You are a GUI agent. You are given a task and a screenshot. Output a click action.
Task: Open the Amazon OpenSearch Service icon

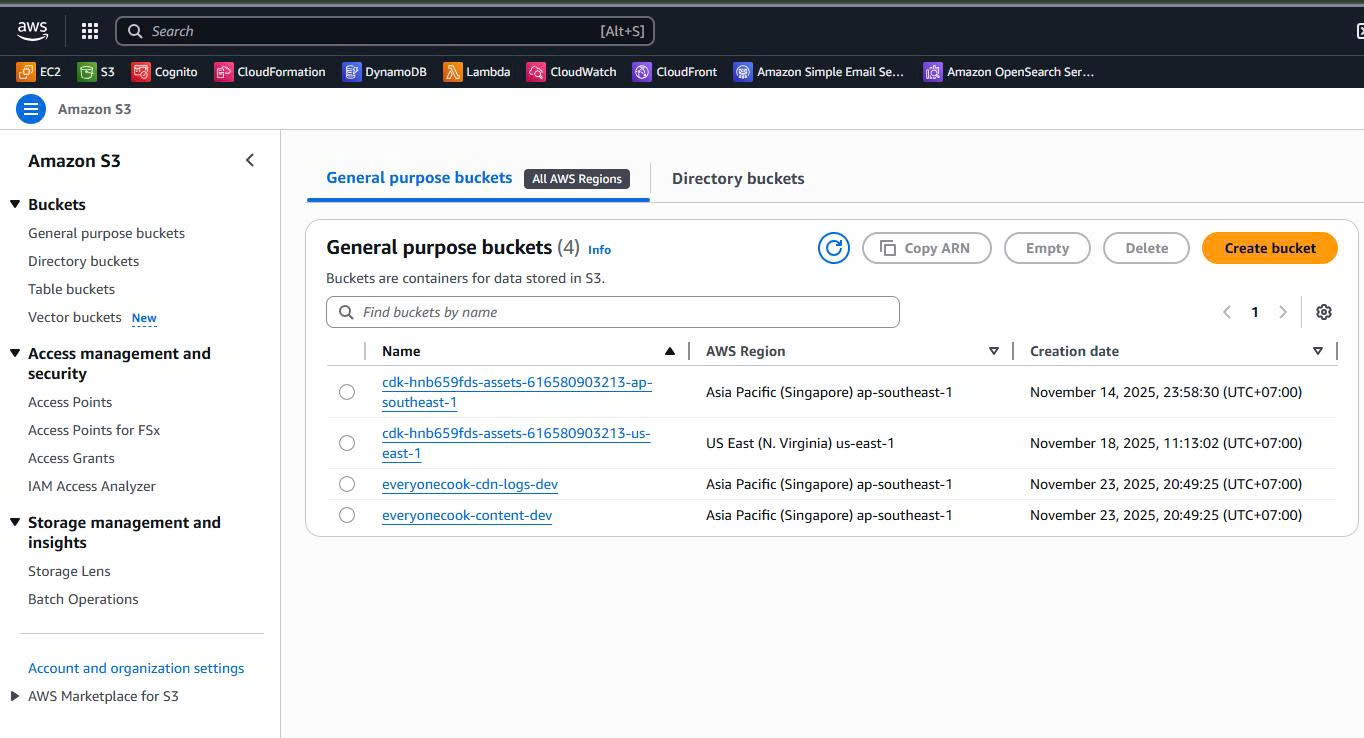pyautogui.click(x=933, y=72)
